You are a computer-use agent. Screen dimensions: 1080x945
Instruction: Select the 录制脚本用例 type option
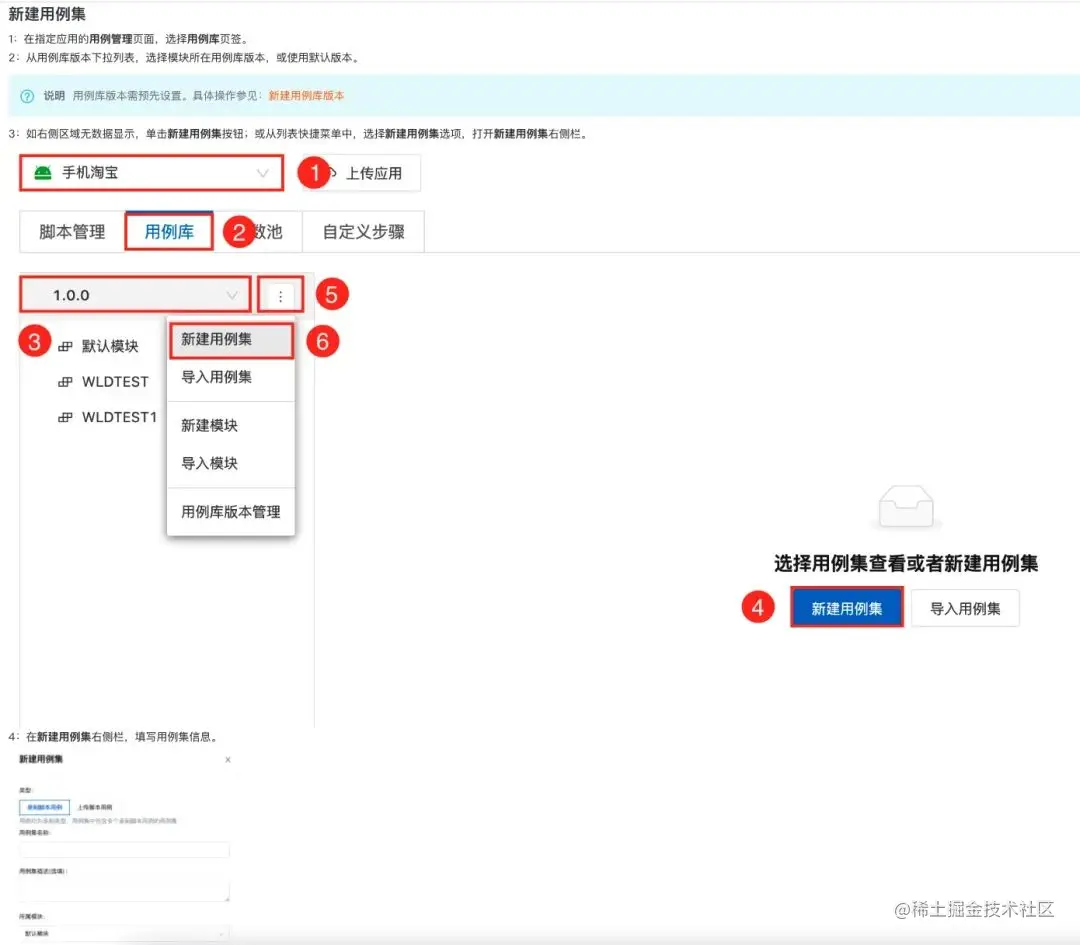point(45,807)
